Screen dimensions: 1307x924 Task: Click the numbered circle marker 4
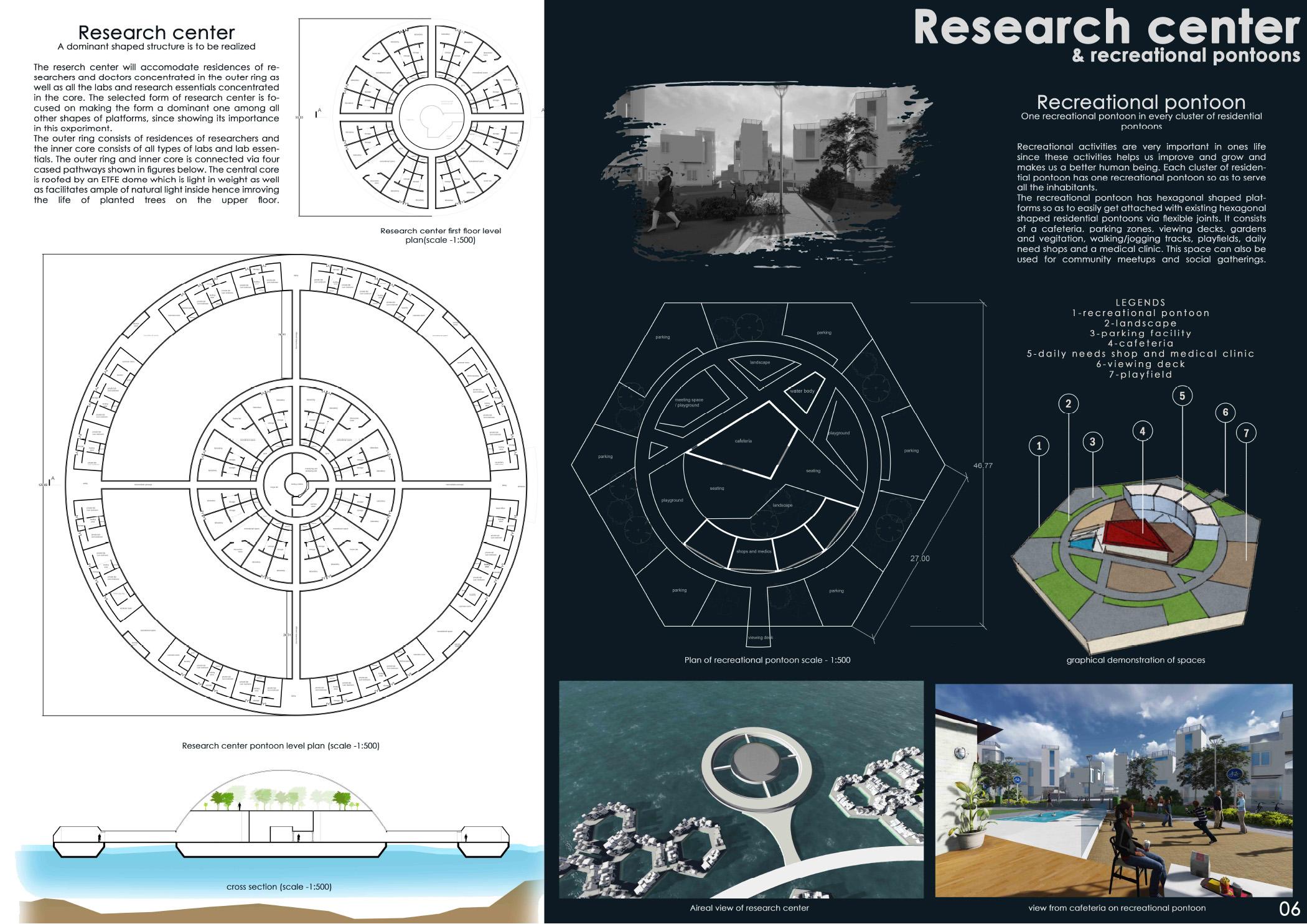click(x=1142, y=431)
